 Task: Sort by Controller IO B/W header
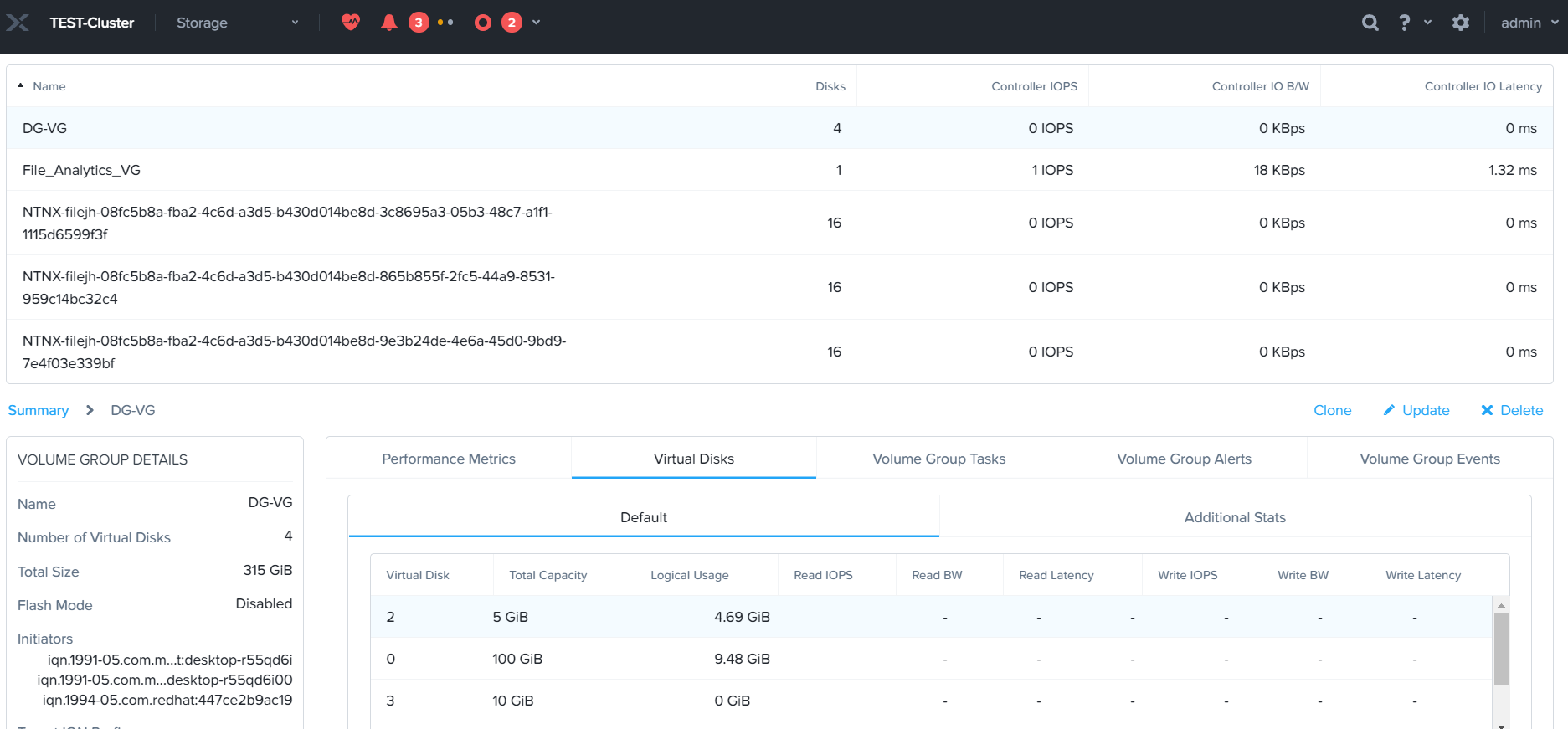(x=1261, y=86)
